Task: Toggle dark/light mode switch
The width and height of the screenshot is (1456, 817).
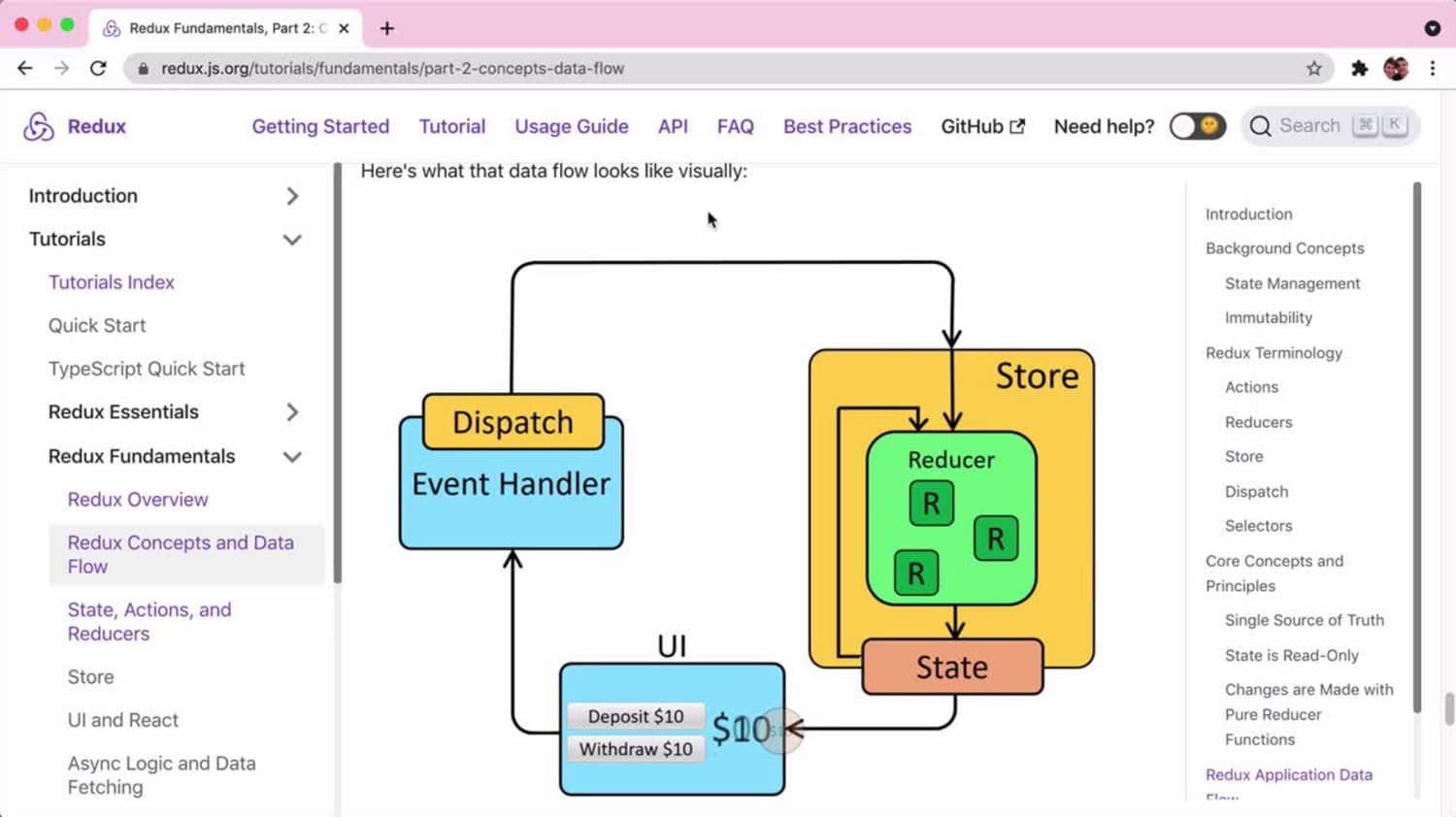Action: pyautogui.click(x=1197, y=126)
